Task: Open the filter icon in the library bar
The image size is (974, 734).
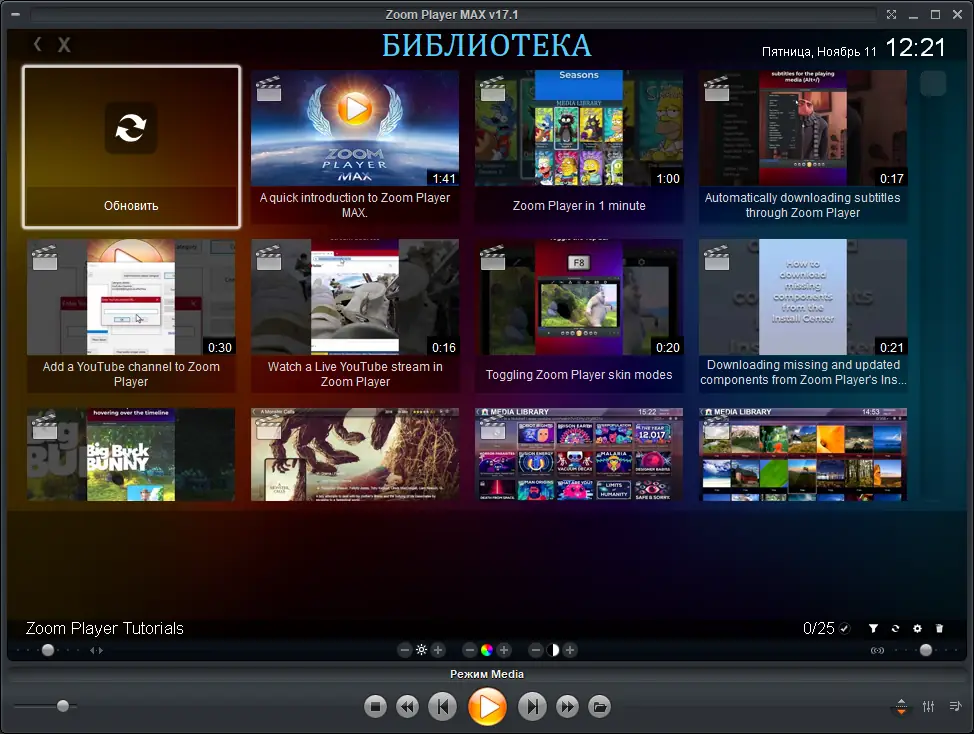Action: click(872, 628)
